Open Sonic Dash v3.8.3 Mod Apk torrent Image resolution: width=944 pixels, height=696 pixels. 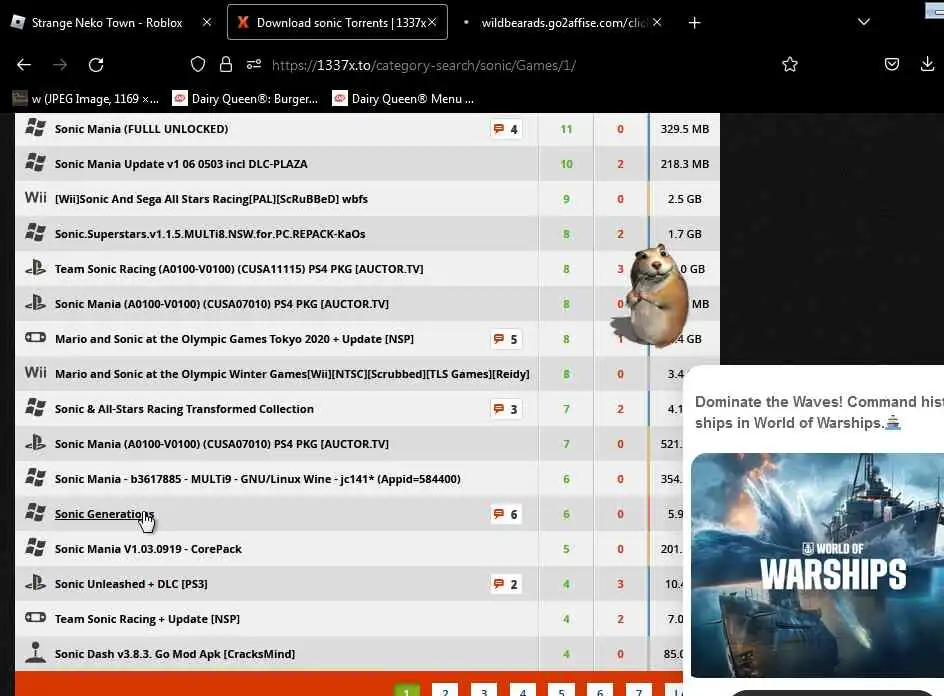click(175, 654)
